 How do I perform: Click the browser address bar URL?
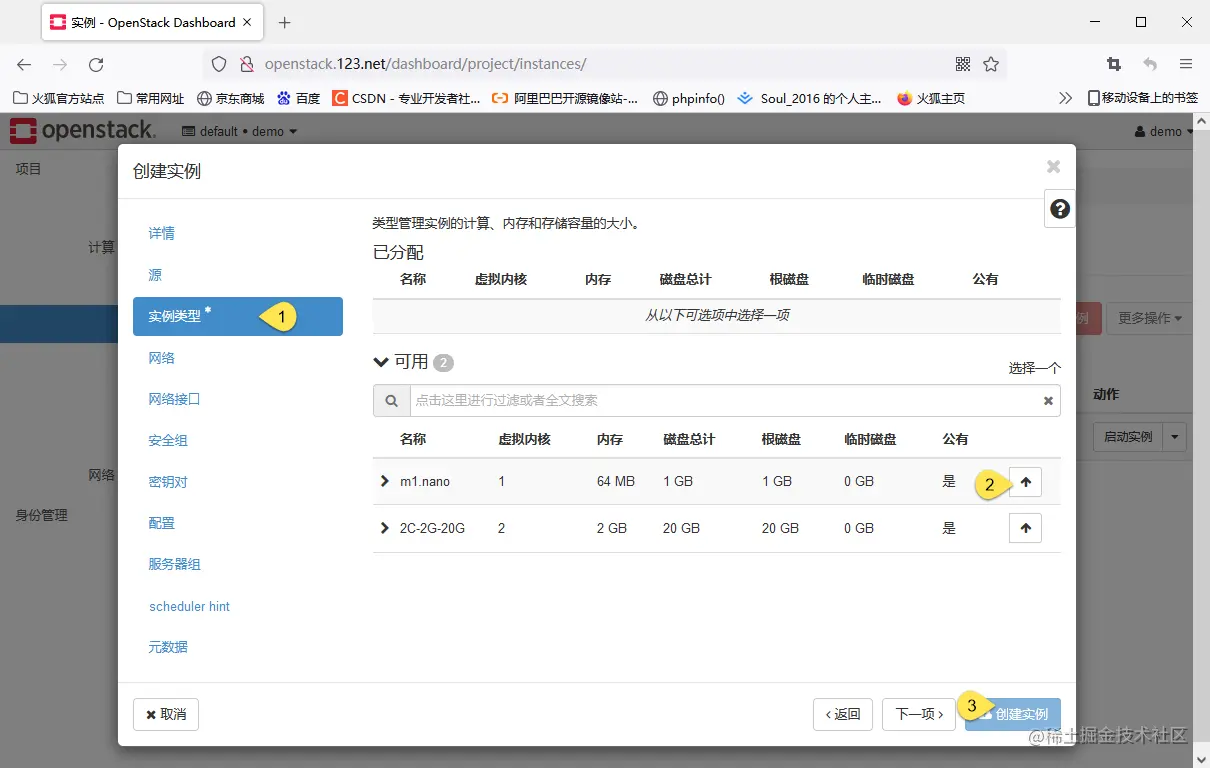425,64
